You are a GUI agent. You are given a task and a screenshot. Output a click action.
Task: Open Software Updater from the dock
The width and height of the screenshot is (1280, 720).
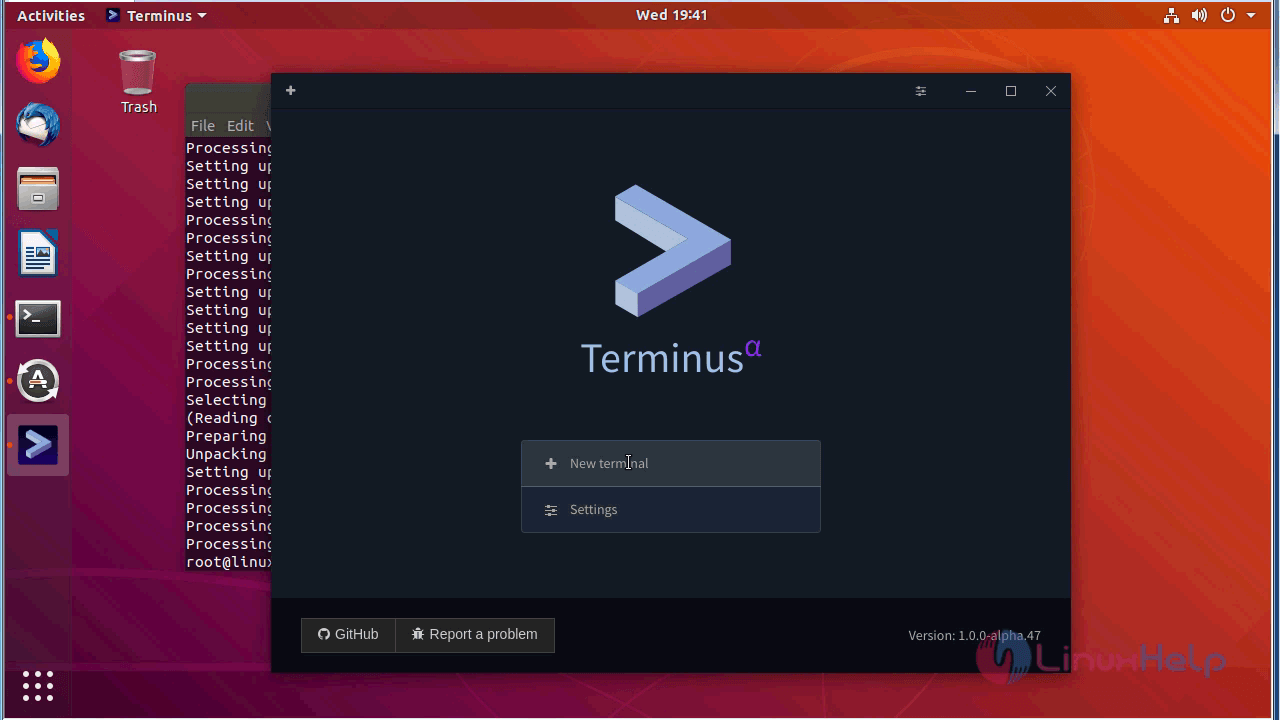pyautogui.click(x=38, y=381)
